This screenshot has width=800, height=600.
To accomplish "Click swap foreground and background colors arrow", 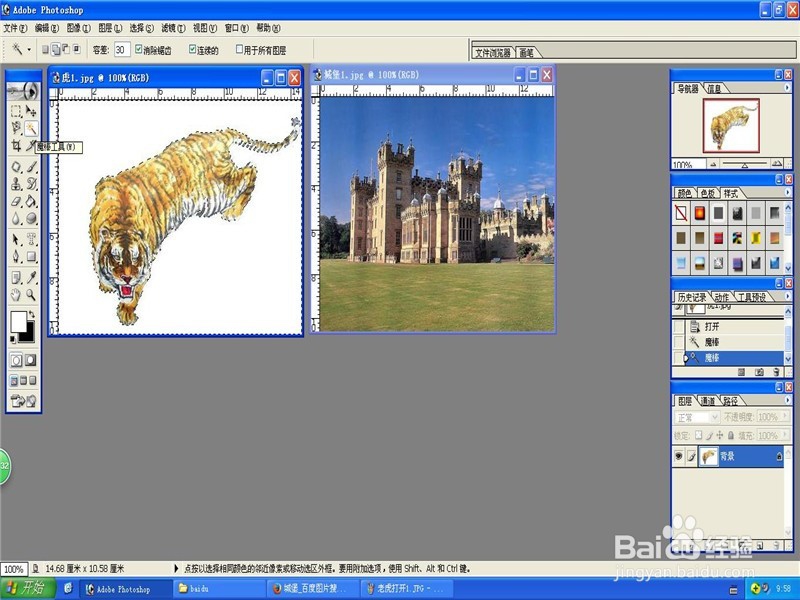I will (32, 315).
